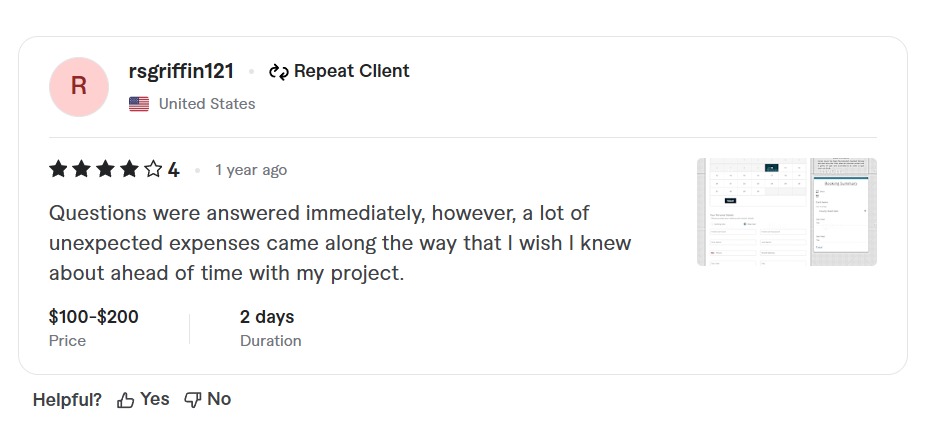
Task: Click the fourth filled rating star
Action: pyautogui.click(x=129, y=170)
